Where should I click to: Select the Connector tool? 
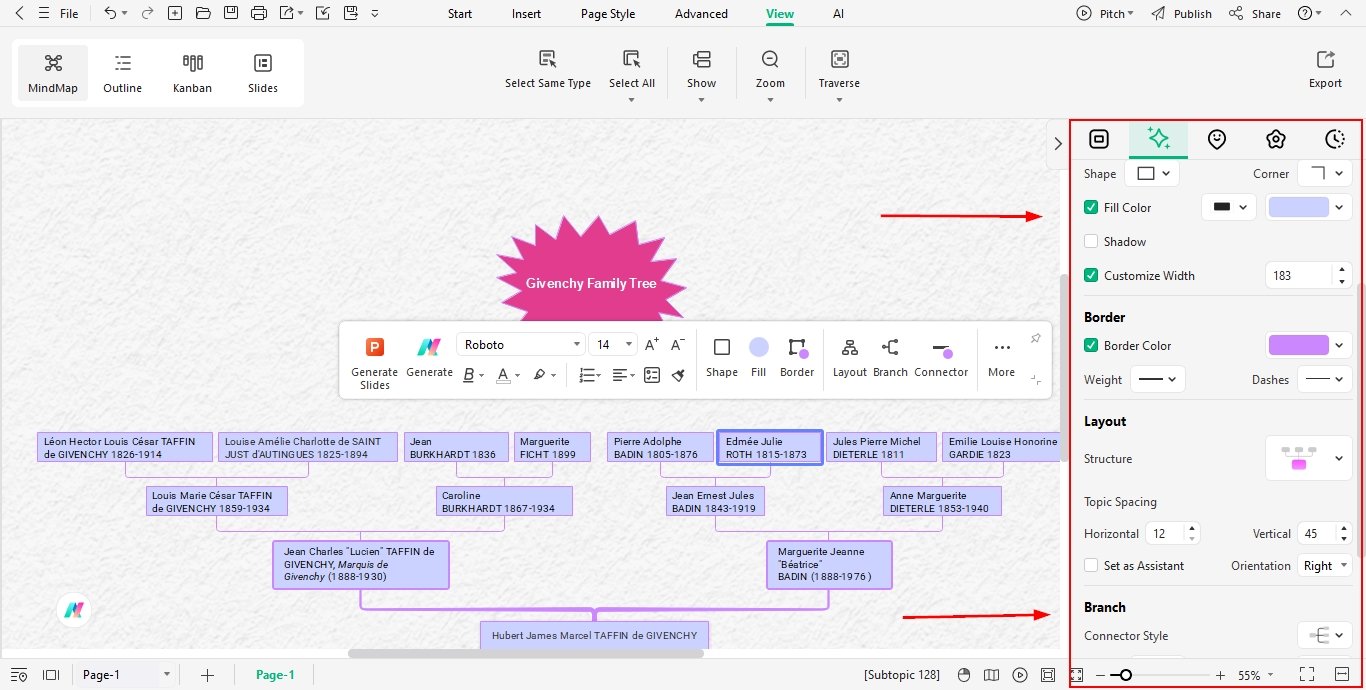point(941,357)
